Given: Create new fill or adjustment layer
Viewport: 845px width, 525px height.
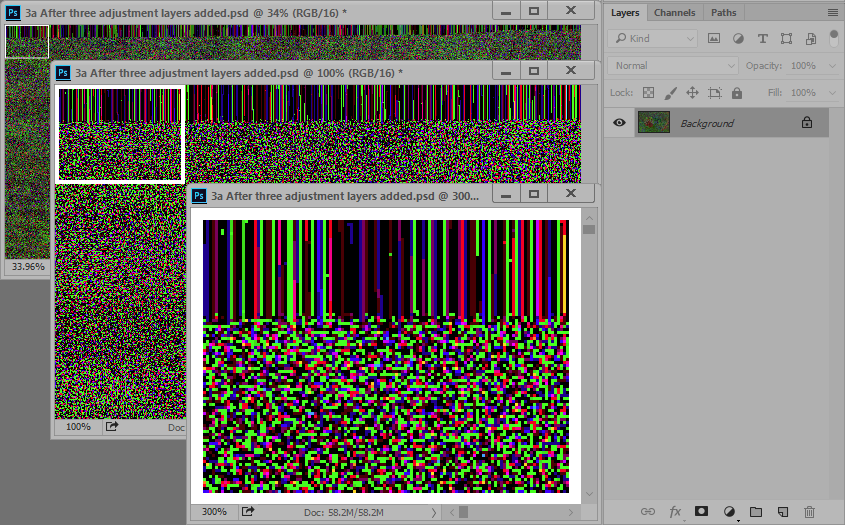Looking at the screenshot, I should pyautogui.click(x=729, y=512).
